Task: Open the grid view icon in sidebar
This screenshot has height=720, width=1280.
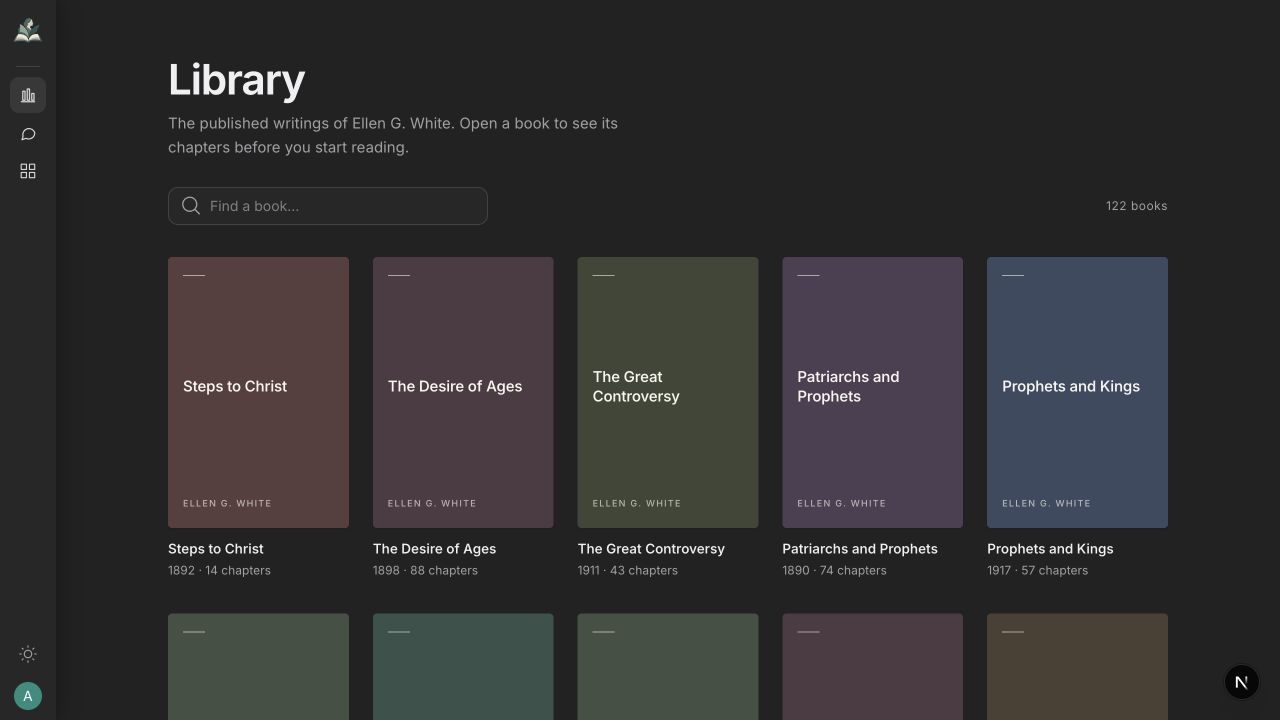Action: pyautogui.click(x=28, y=171)
